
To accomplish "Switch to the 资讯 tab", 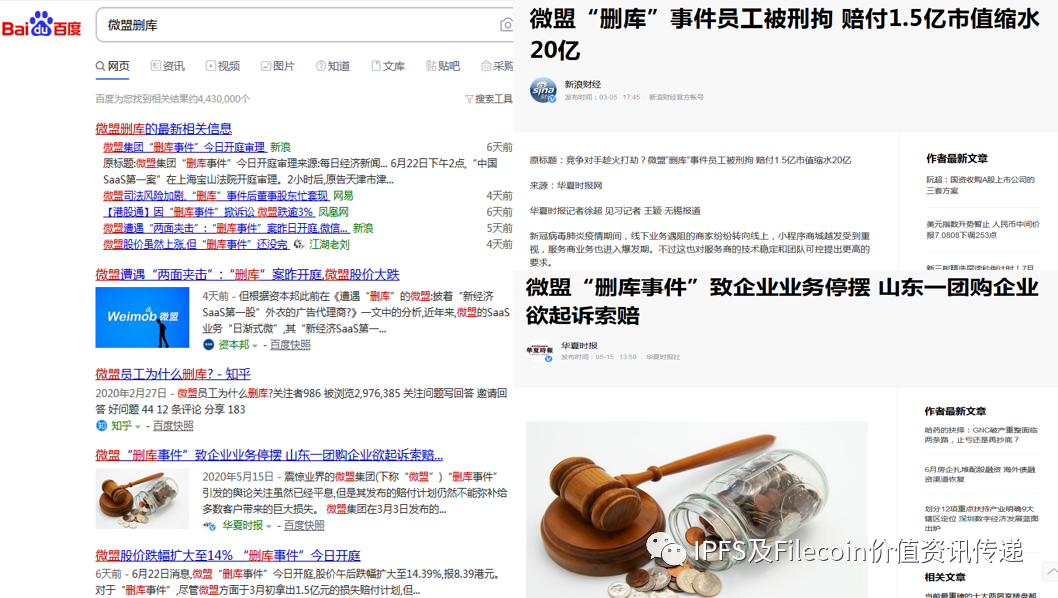I will click(x=168, y=66).
